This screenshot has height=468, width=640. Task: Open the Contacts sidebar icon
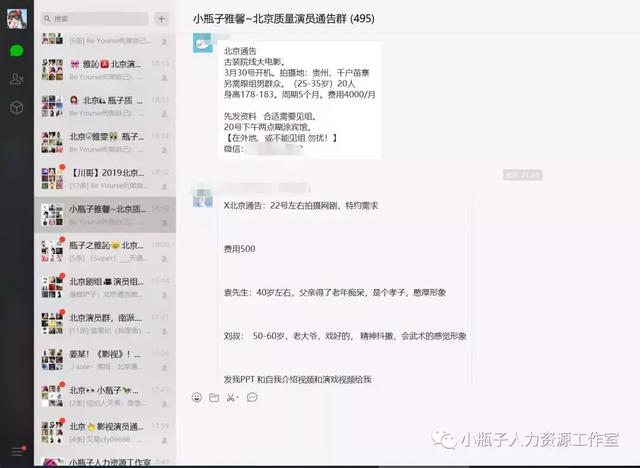17,79
